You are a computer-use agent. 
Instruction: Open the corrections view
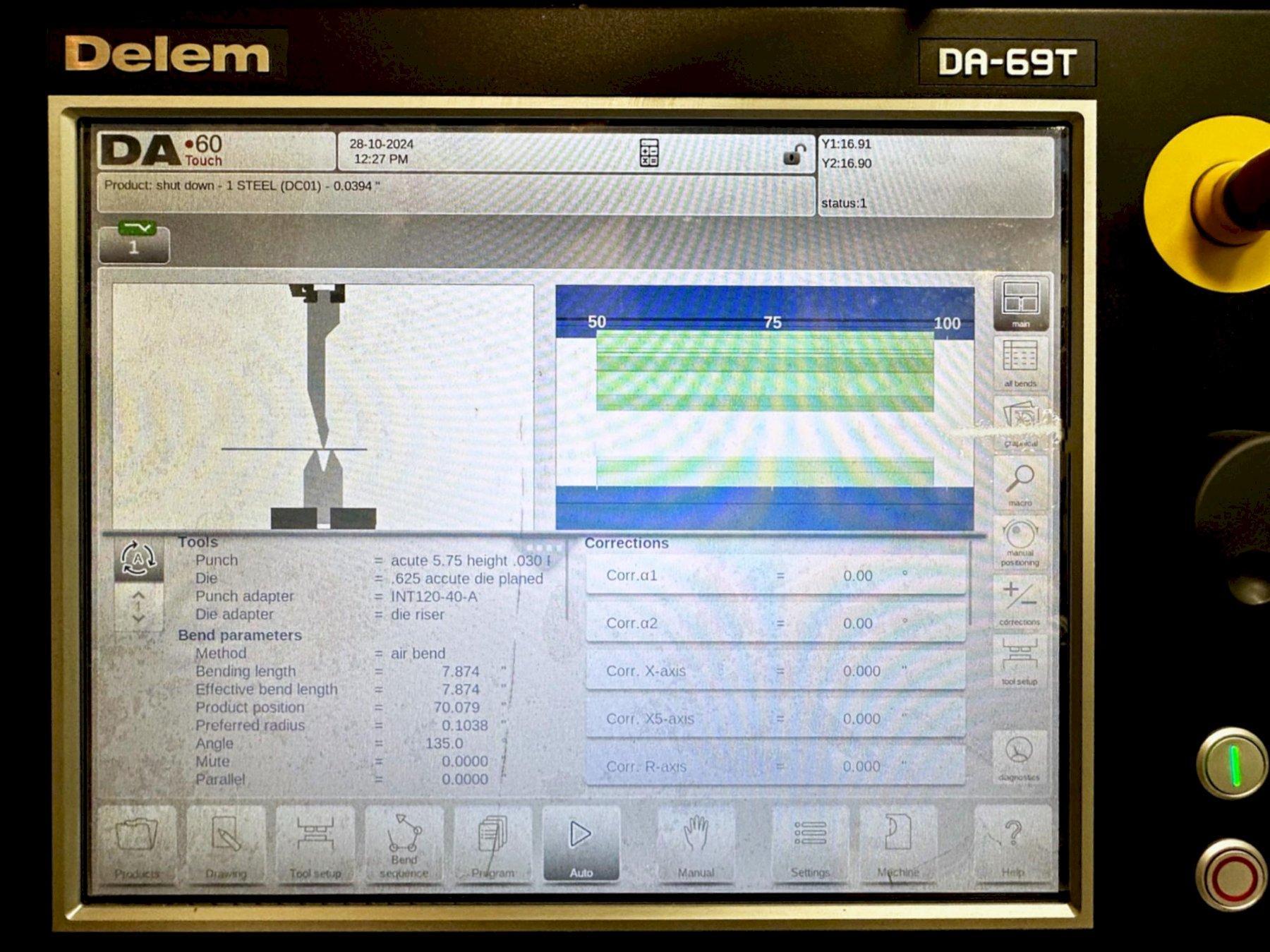tap(1020, 602)
